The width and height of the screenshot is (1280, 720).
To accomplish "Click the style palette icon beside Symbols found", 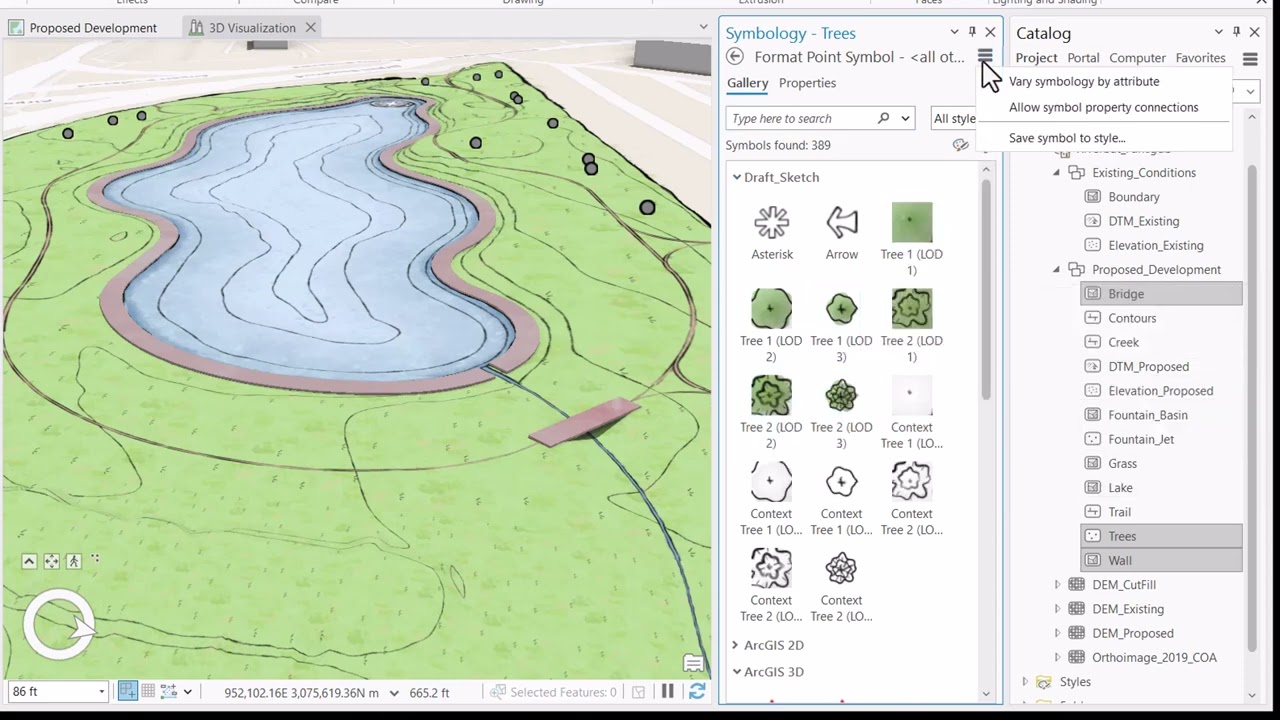I will tap(960, 145).
